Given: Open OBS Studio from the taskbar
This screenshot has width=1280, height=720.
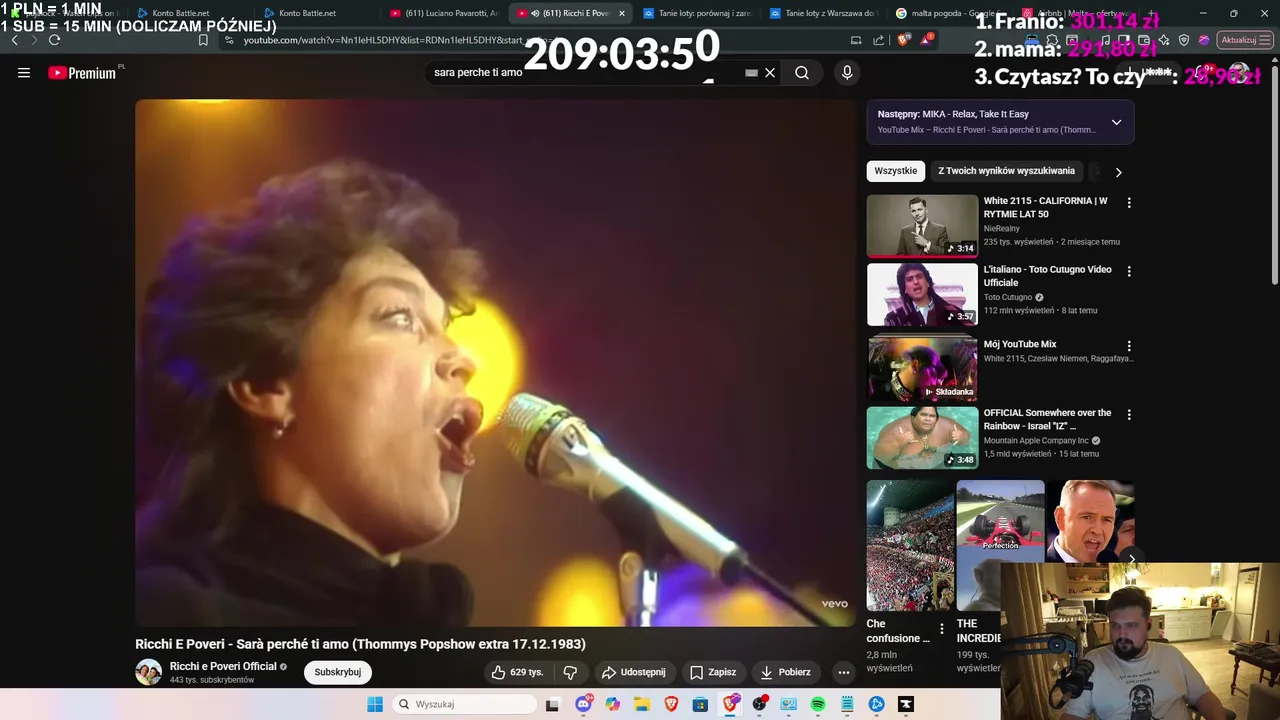Looking at the screenshot, I should click(x=760, y=704).
